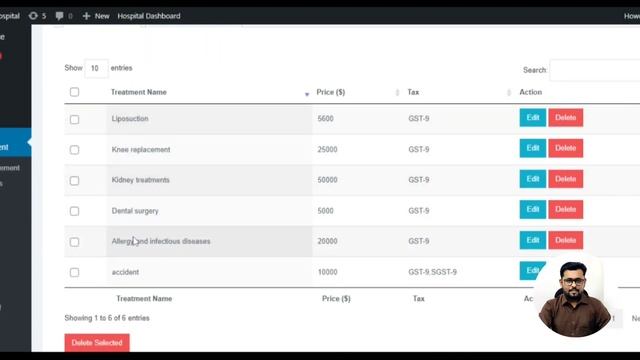
Task: Select the Kidney treatments name cell
Action: point(140,180)
